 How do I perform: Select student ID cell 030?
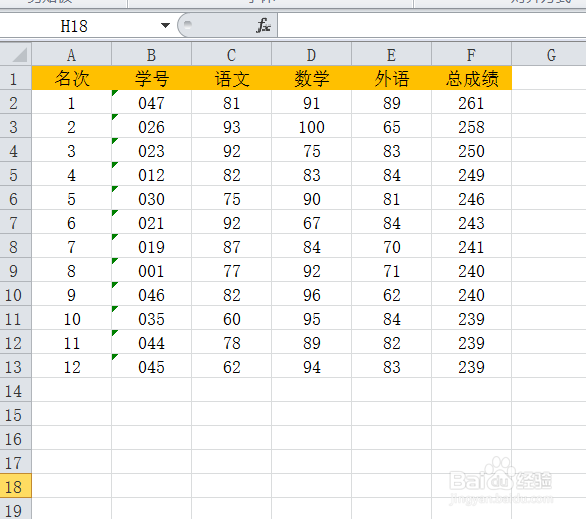(x=151, y=198)
